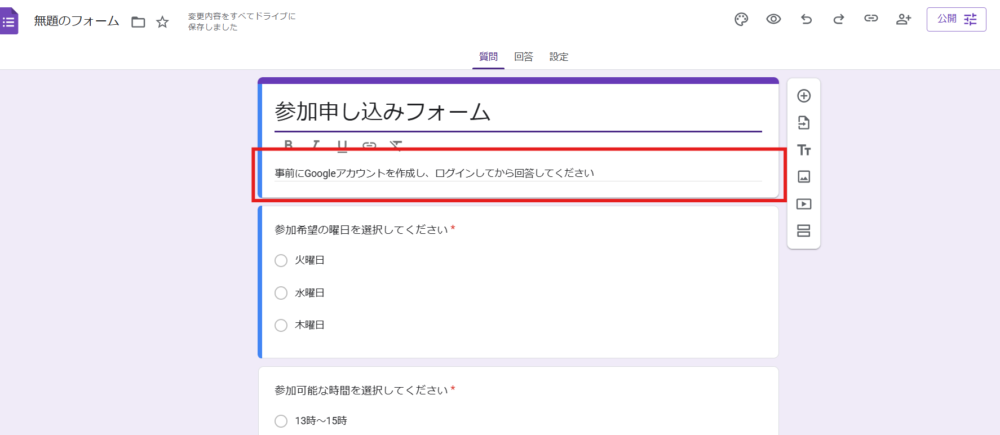This screenshot has height=435, width=1000.
Task: Select the 木曜日 radio option
Action: click(280, 325)
